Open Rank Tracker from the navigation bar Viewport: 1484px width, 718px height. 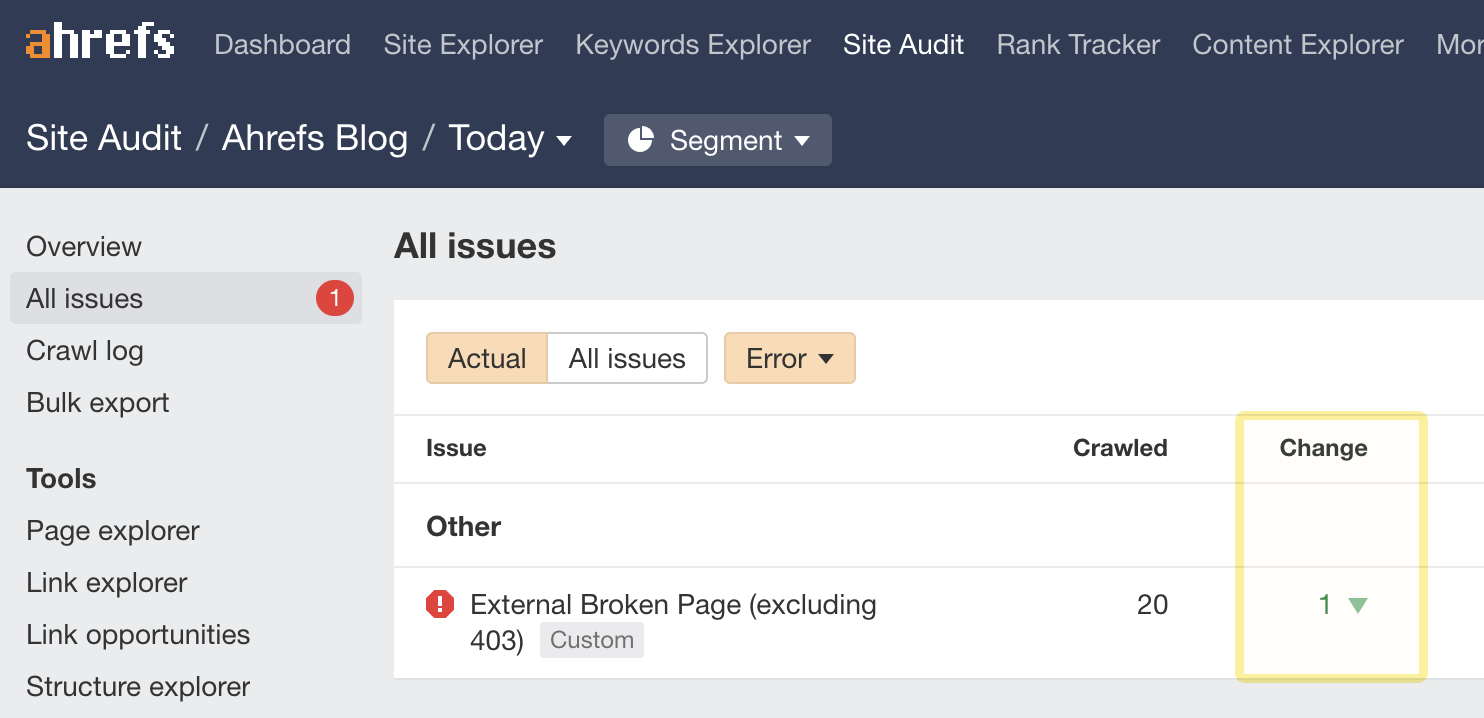click(x=1077, y=44)
